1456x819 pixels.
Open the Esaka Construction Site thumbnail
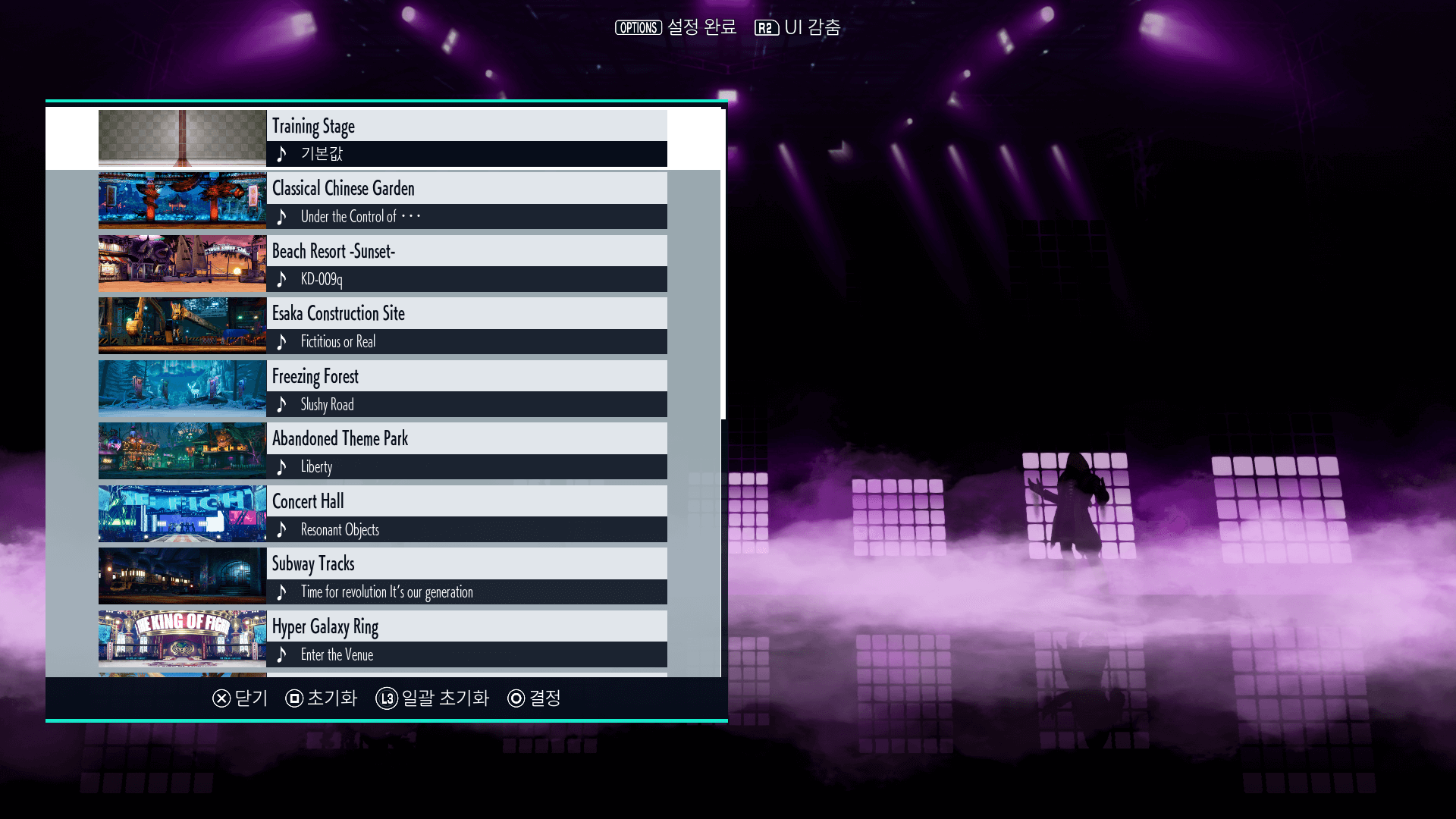(x=183, y=325)
